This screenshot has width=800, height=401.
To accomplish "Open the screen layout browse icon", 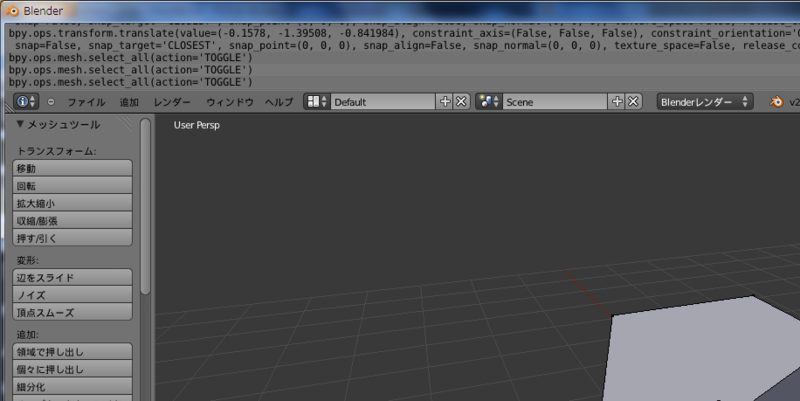I will (317, 102).
